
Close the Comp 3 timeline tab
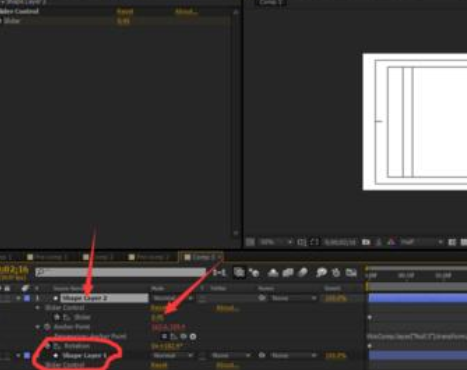220,257
